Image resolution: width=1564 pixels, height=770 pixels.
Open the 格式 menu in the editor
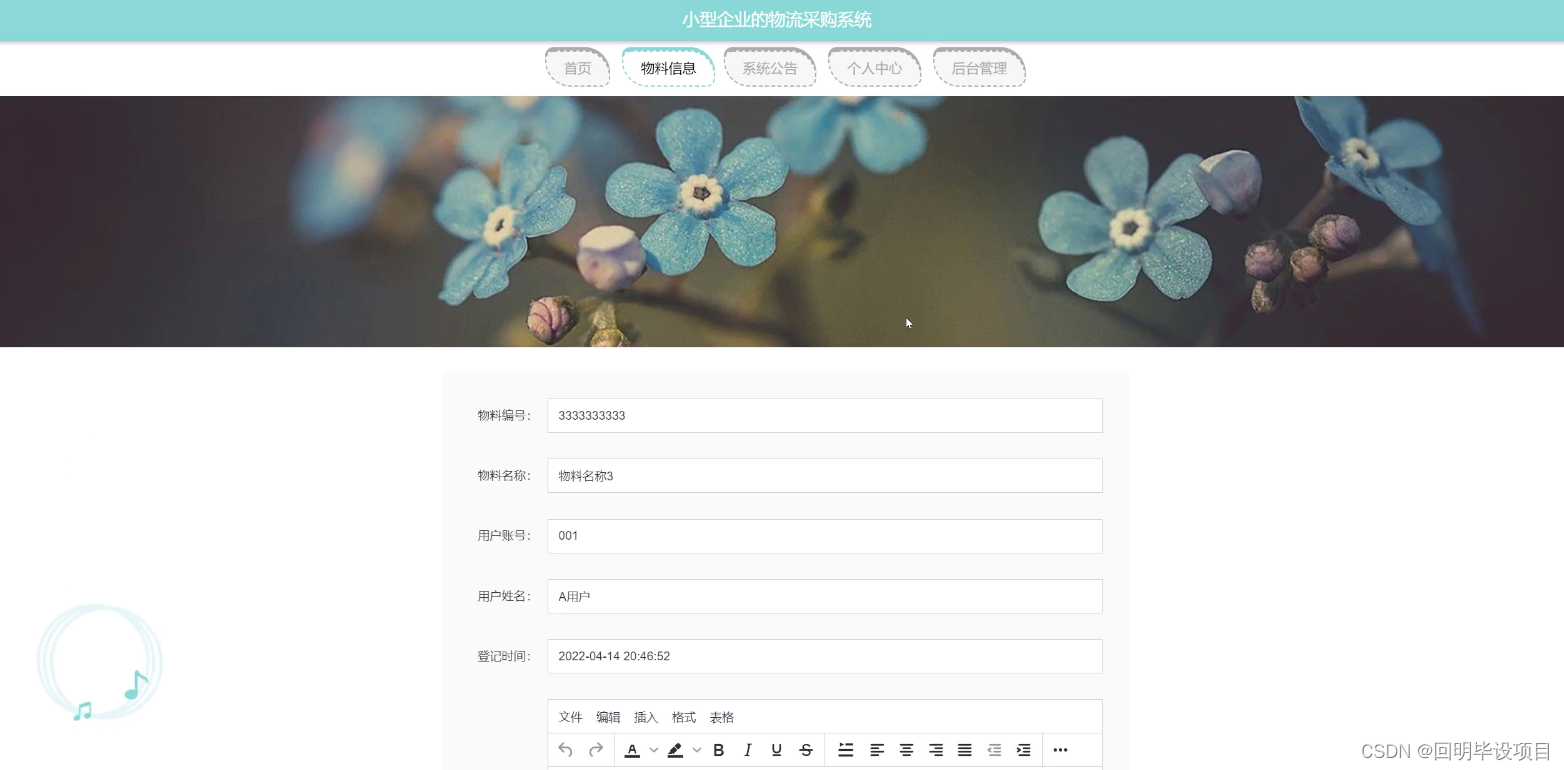[x=683, y=717]
